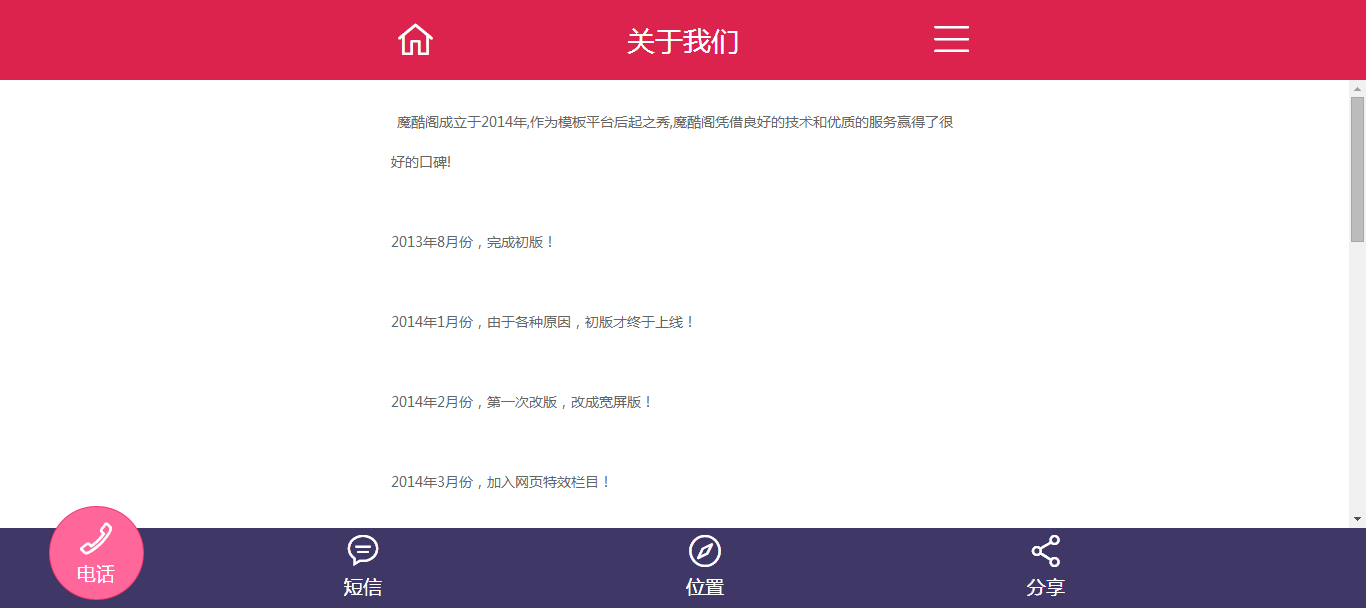Viewport: 1366px width, 608px height.
Task: Tap the phone handset icon
Action: point(96,539)
